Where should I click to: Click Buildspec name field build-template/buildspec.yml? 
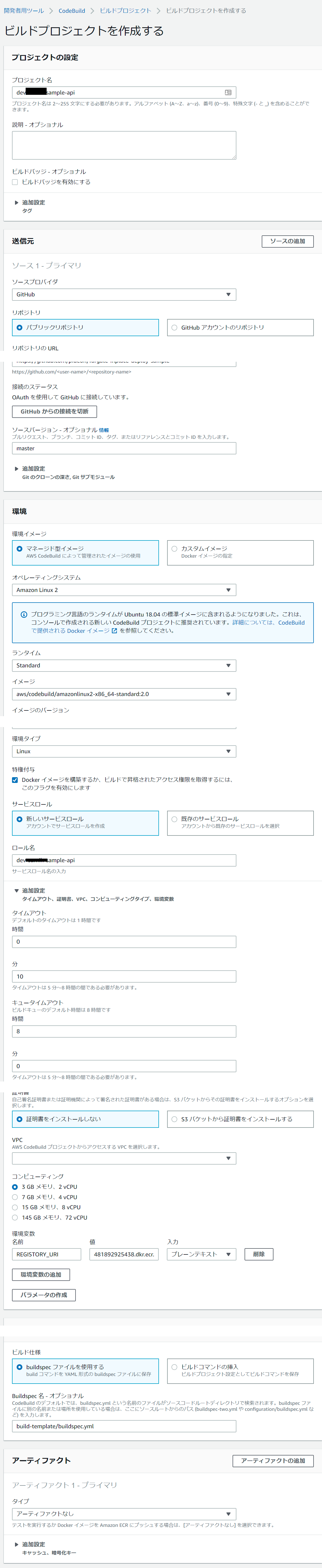pyautogui.click(x=124, y=1426)
